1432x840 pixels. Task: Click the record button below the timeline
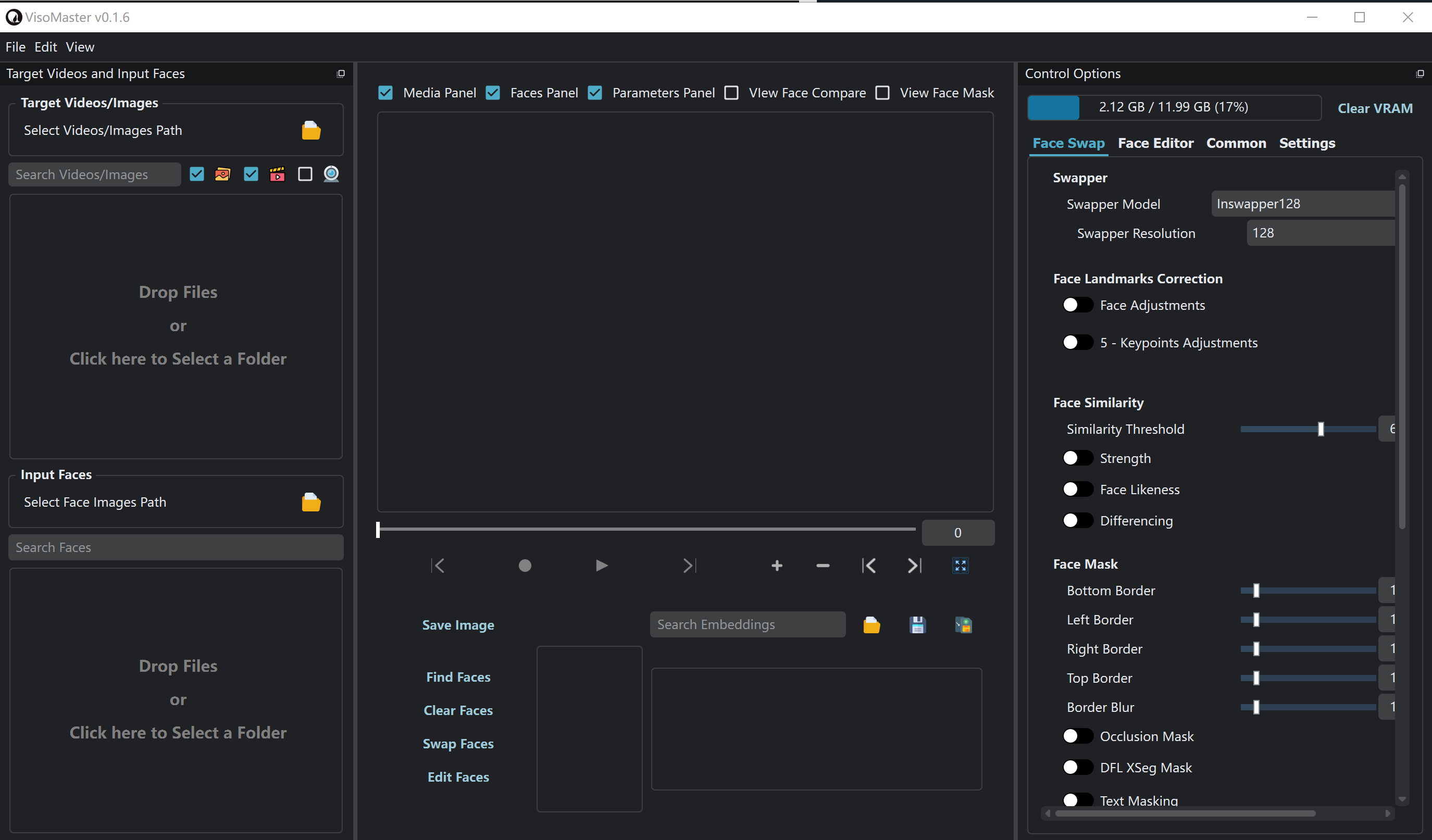coord(525,566)
